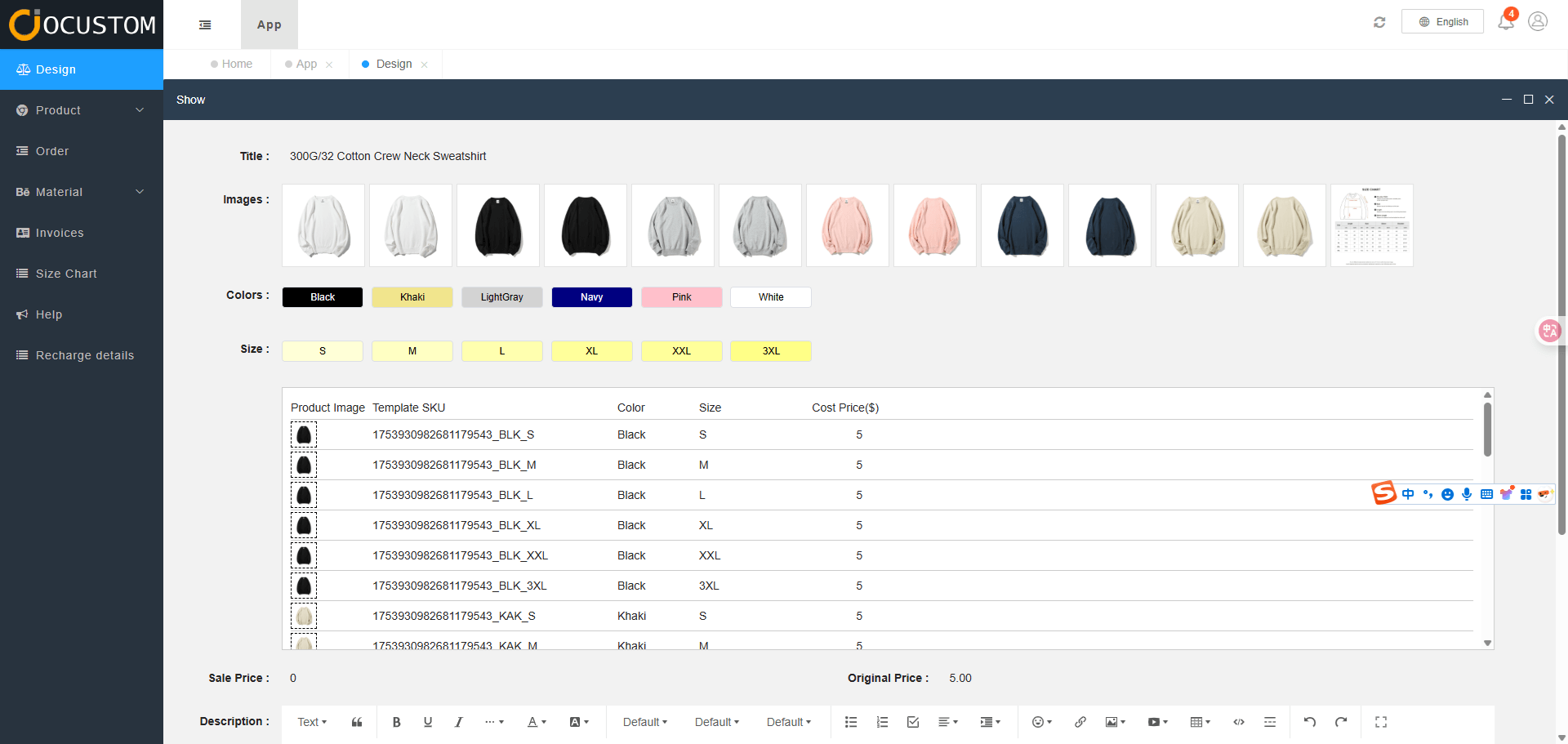Insert a hyperlink using the link icon

[x=1080, y=722]
